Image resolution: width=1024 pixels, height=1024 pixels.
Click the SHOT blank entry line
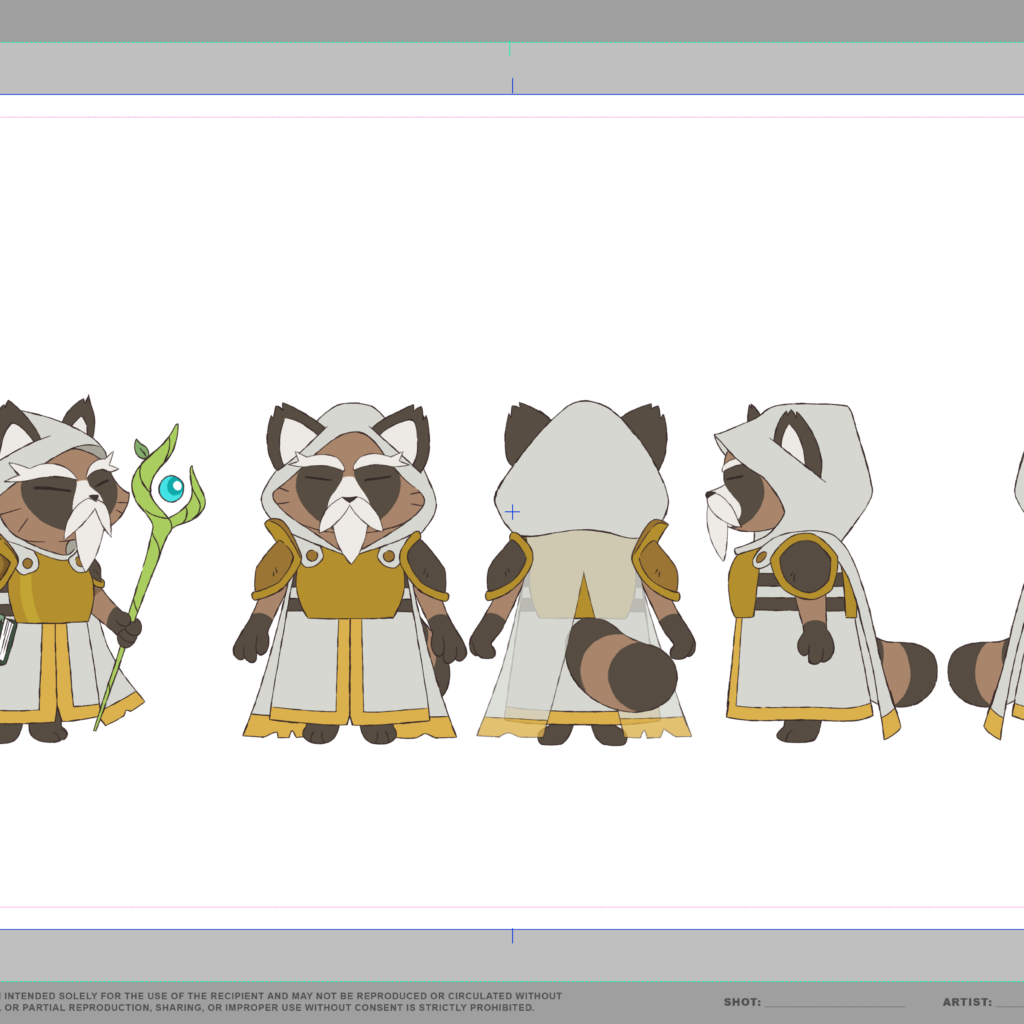point(835,1002)
